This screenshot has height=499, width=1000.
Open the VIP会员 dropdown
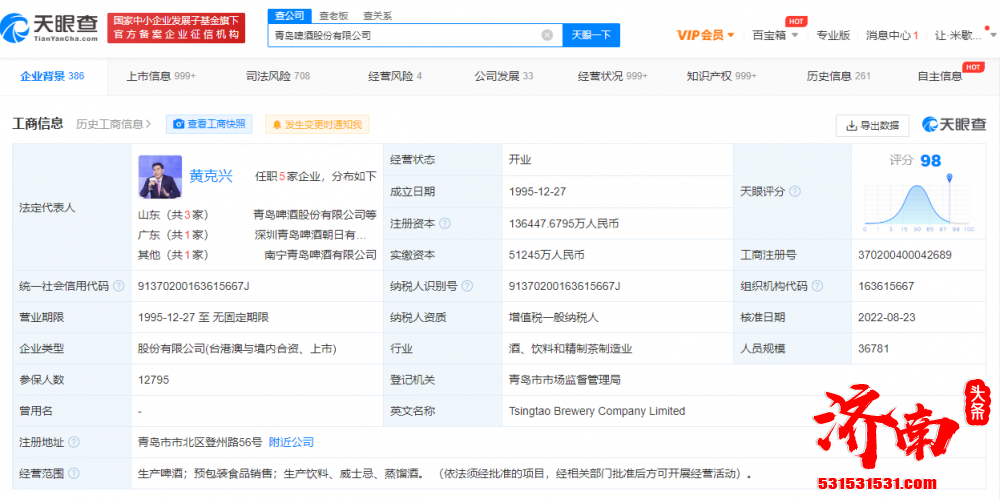(x=705, y=35)
